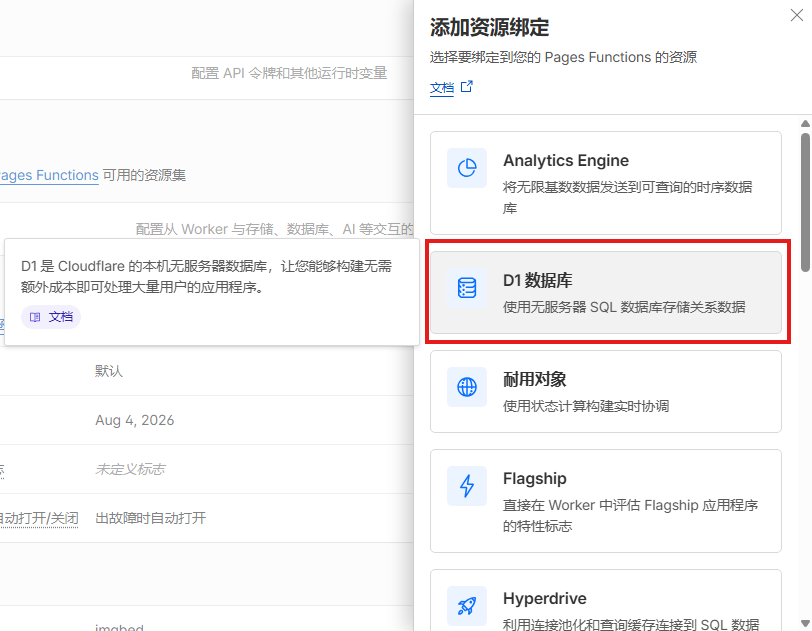
Task: Click the external link icon beside 文档
Action: tap(467, 87)
